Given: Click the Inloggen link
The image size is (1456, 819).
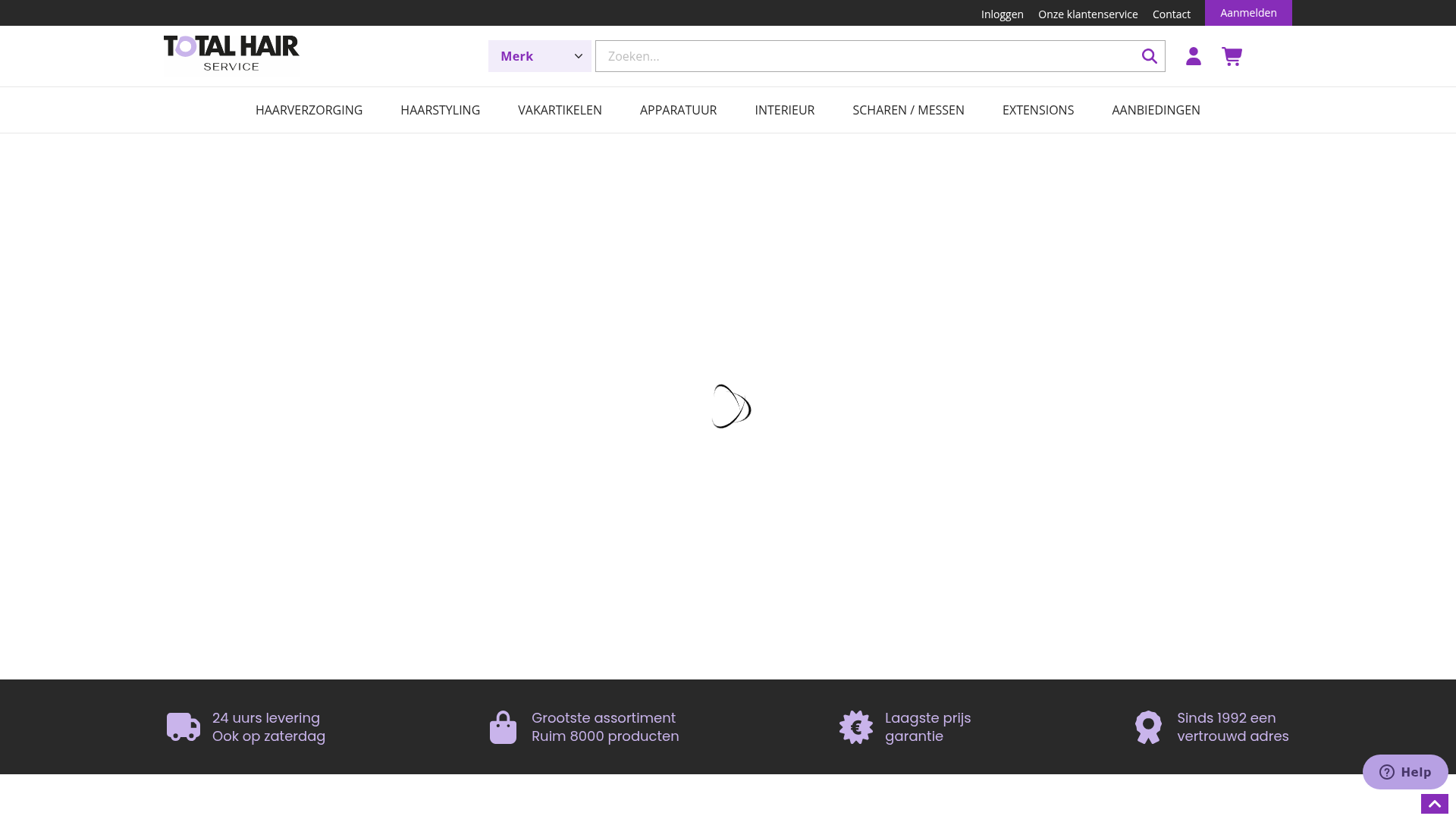Looking at the screenshot, I should click(x=1002, y=14).
